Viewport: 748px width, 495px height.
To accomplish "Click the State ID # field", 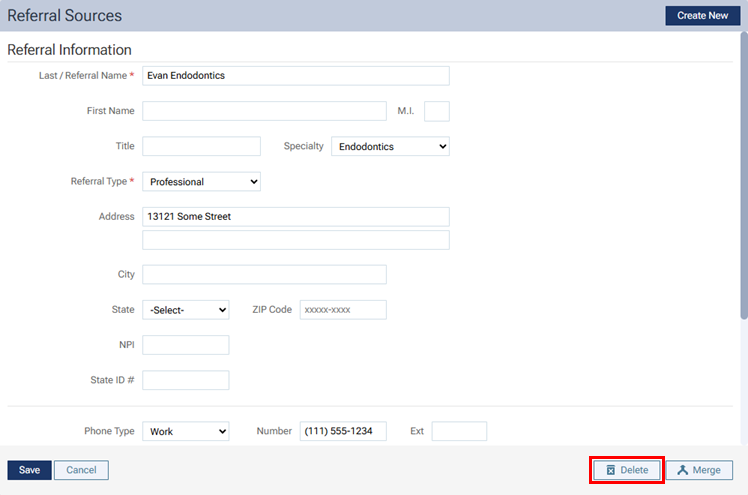I will coord(186,380).
